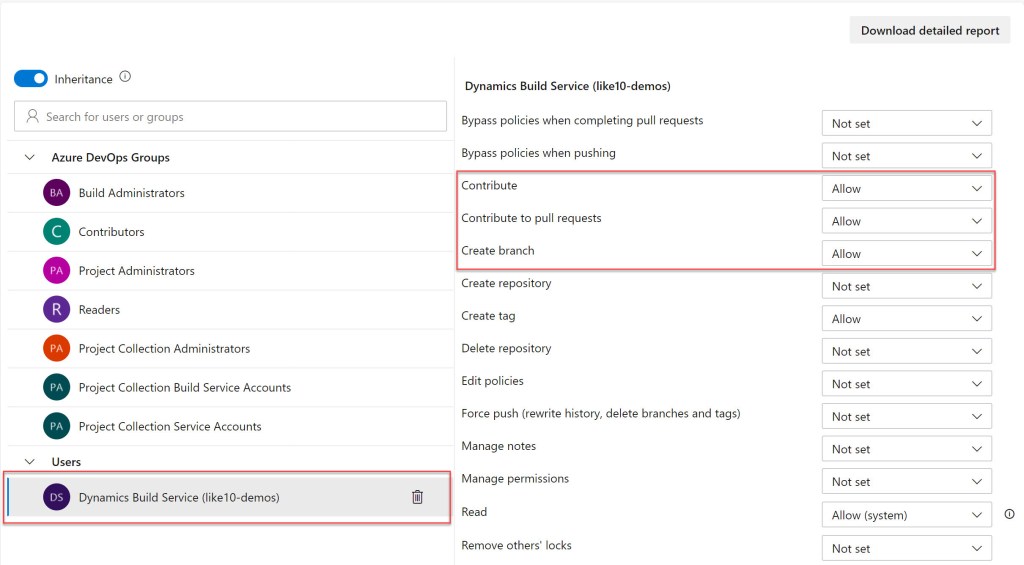Click the Read permission info icon

click(x=1009, y=515)
